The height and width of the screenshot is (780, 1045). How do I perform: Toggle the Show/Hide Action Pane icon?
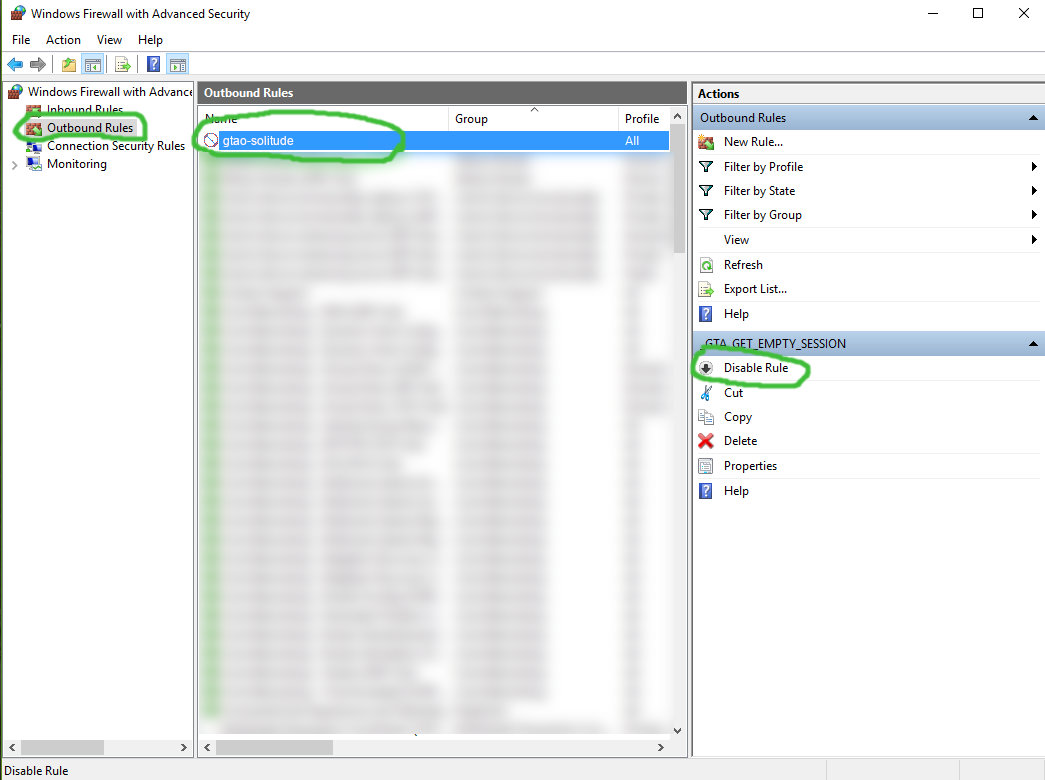[x=178, y=65]
